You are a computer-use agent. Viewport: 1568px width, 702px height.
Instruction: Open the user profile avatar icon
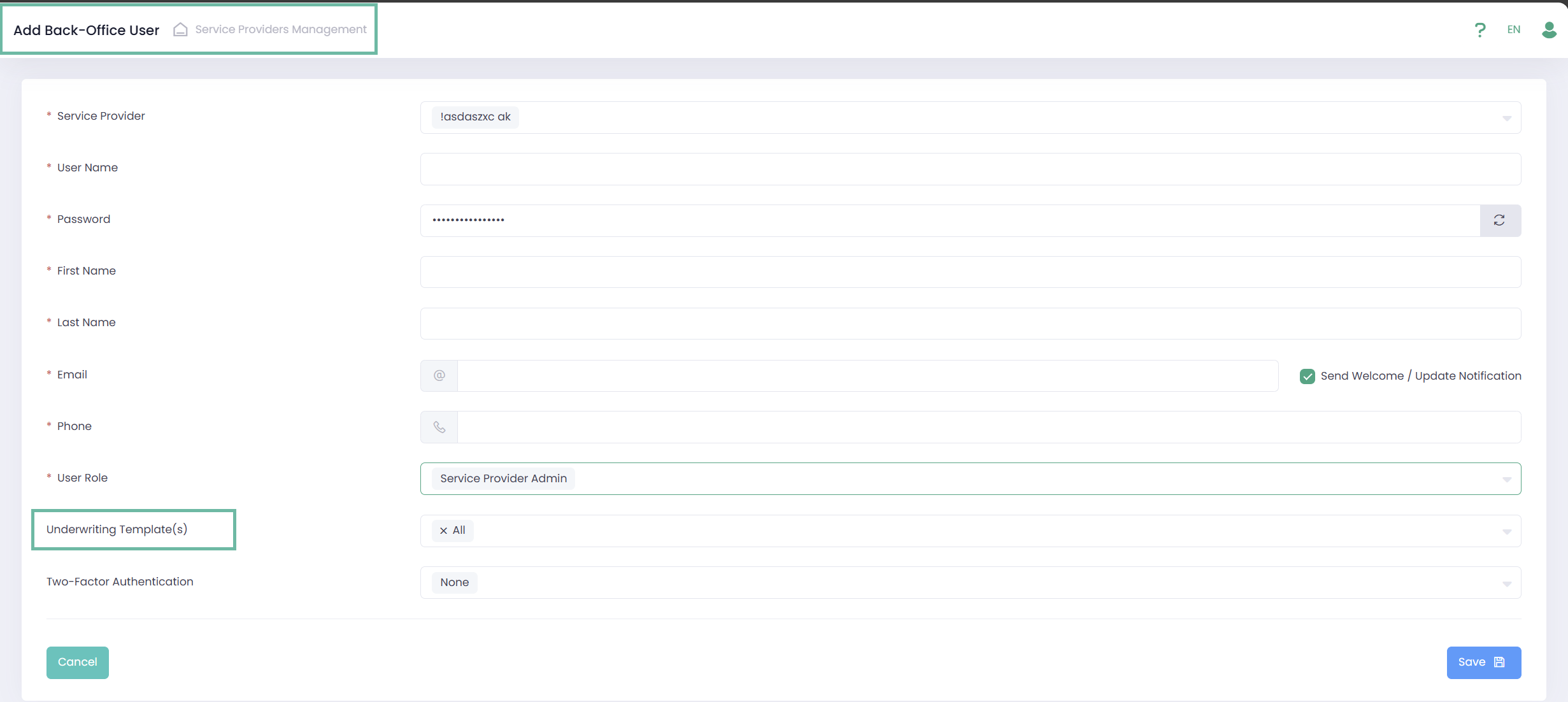tap(1549, 30)
